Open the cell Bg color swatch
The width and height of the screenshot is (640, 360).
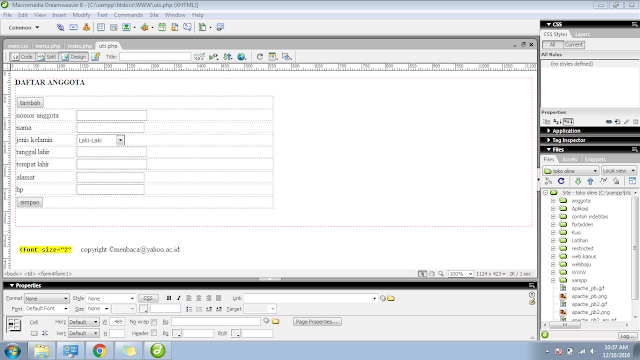coord(176,333)
